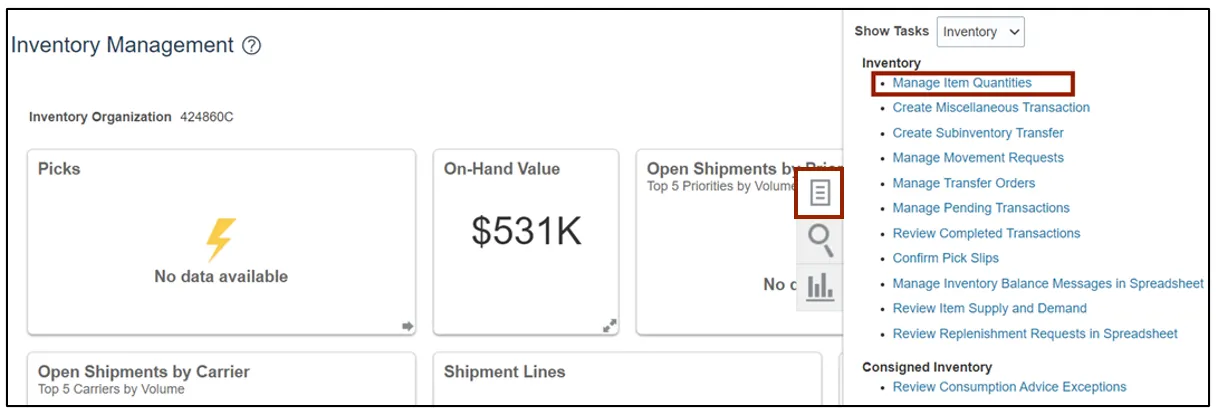The height and width of the screenshot is (412, 1218).
Task: Open Create Subinventory Transfer task
Action: tap(977, 133)
